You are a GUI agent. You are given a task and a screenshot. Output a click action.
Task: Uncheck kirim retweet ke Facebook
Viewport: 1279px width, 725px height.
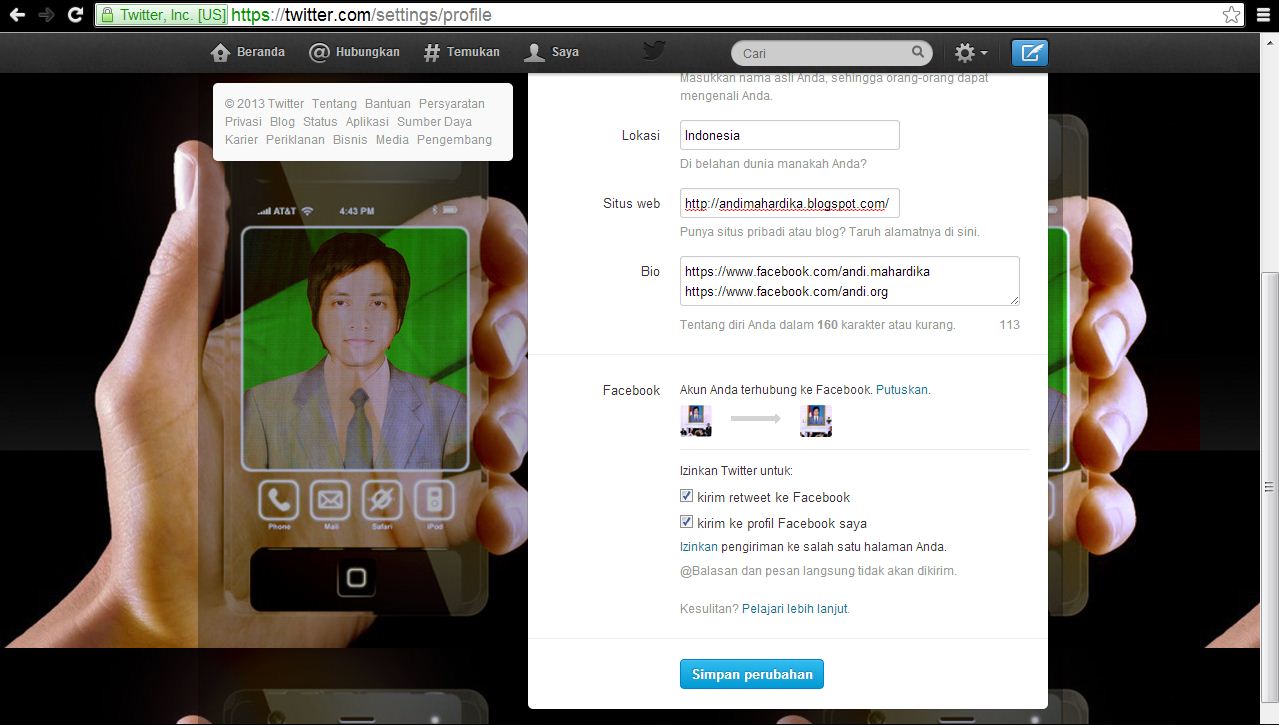pyautogui.click(x=686, y=496)
